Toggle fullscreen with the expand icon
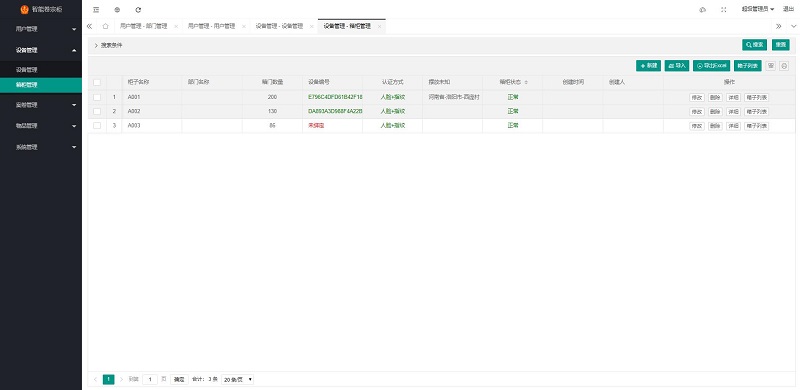This screenshot has width=800, height=390. tap(723, 10)
